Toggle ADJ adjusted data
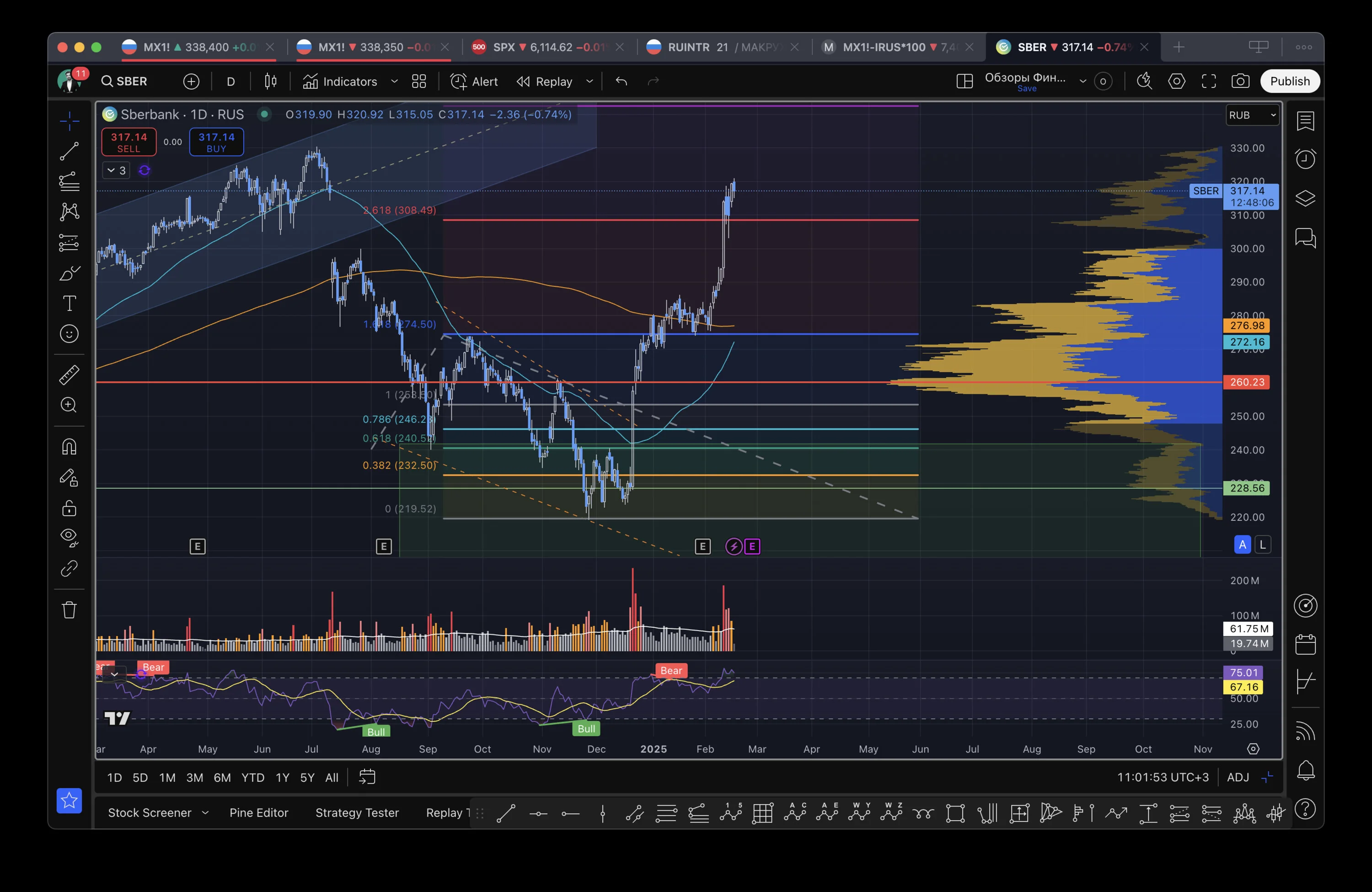 tap(1238, 777)
